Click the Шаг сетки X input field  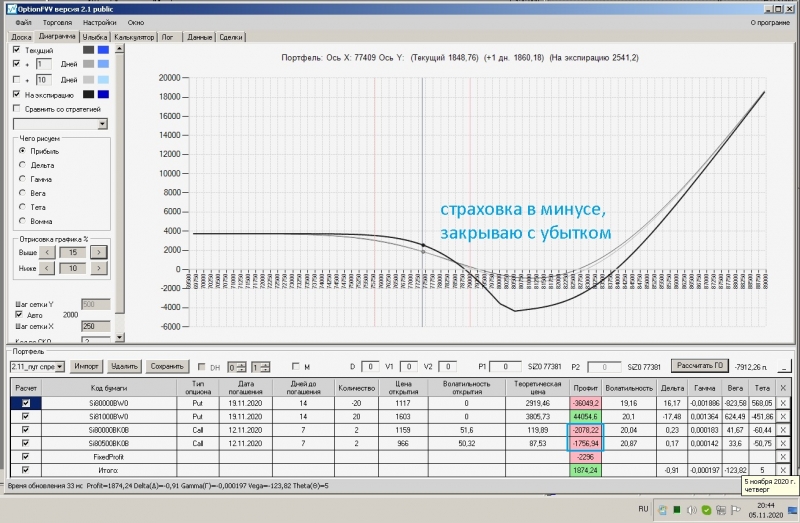95,326
